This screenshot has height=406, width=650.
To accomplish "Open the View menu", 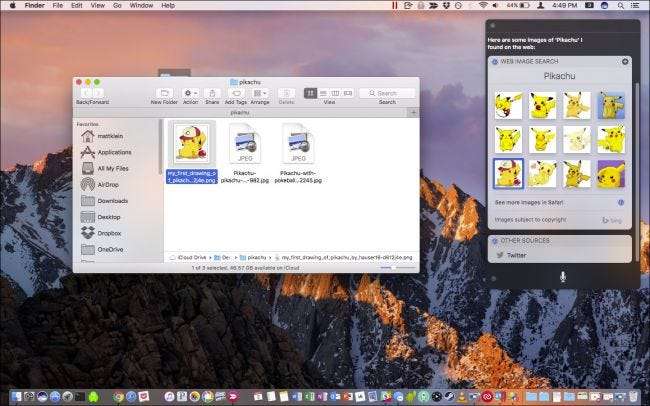I will [x=97, y=5].
